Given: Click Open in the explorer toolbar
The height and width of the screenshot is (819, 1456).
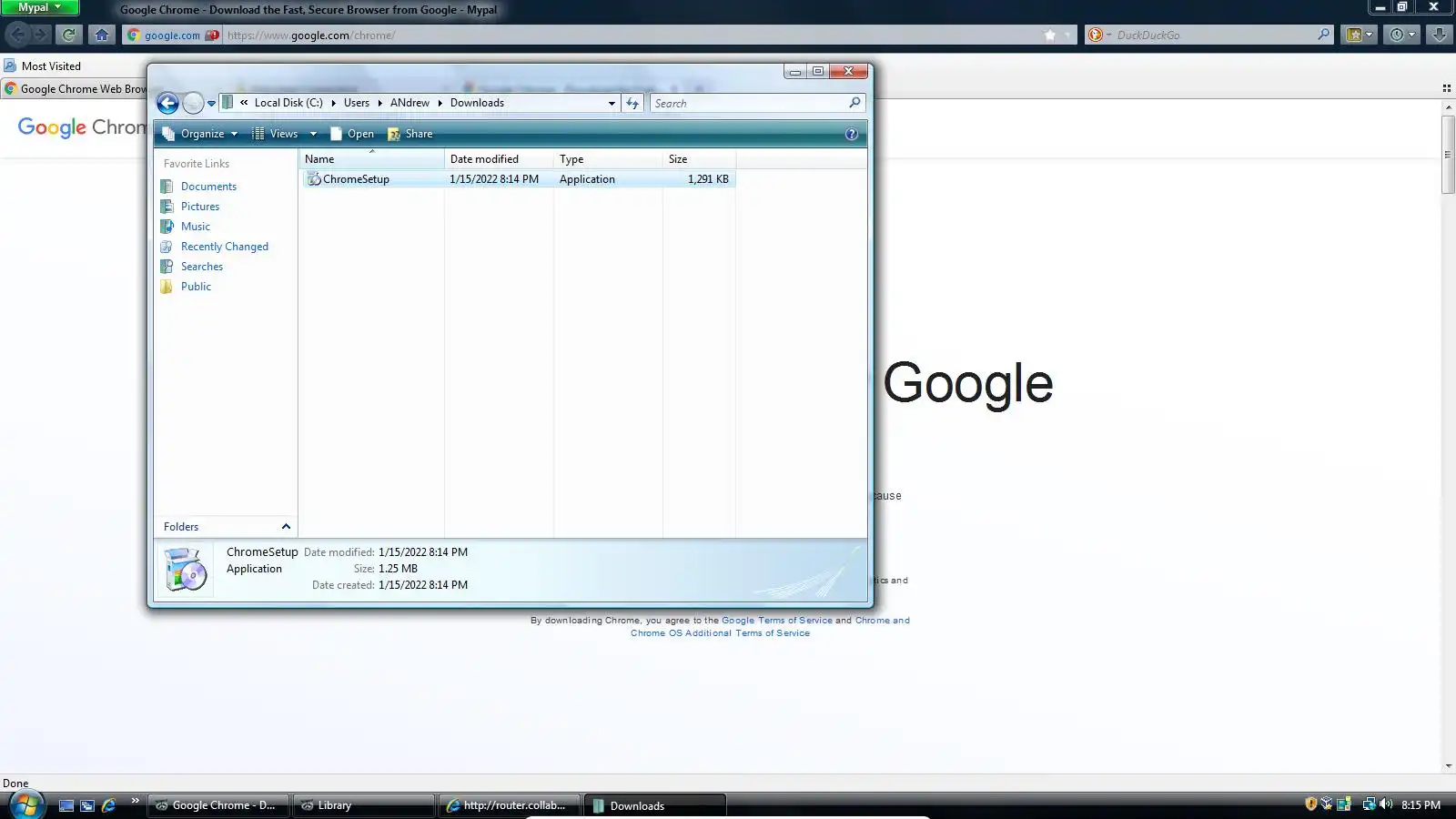Looking at the screenshot, I should click(x=352, y=134).
